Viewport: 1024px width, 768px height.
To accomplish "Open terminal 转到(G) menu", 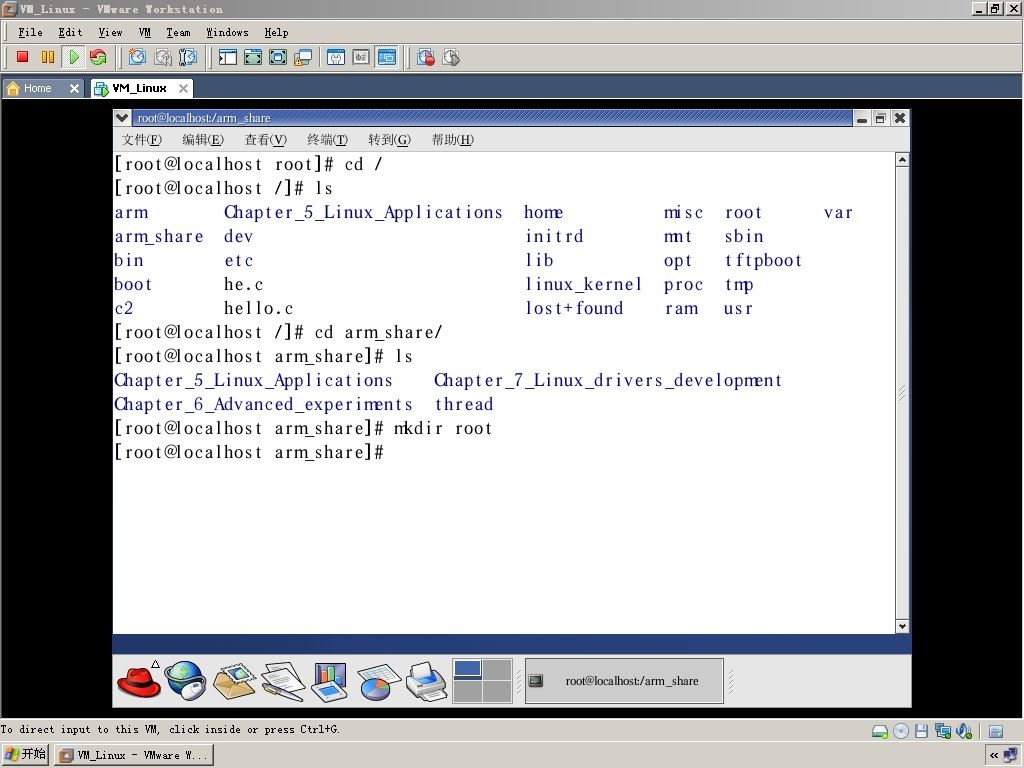I will [x=389, y=140].
